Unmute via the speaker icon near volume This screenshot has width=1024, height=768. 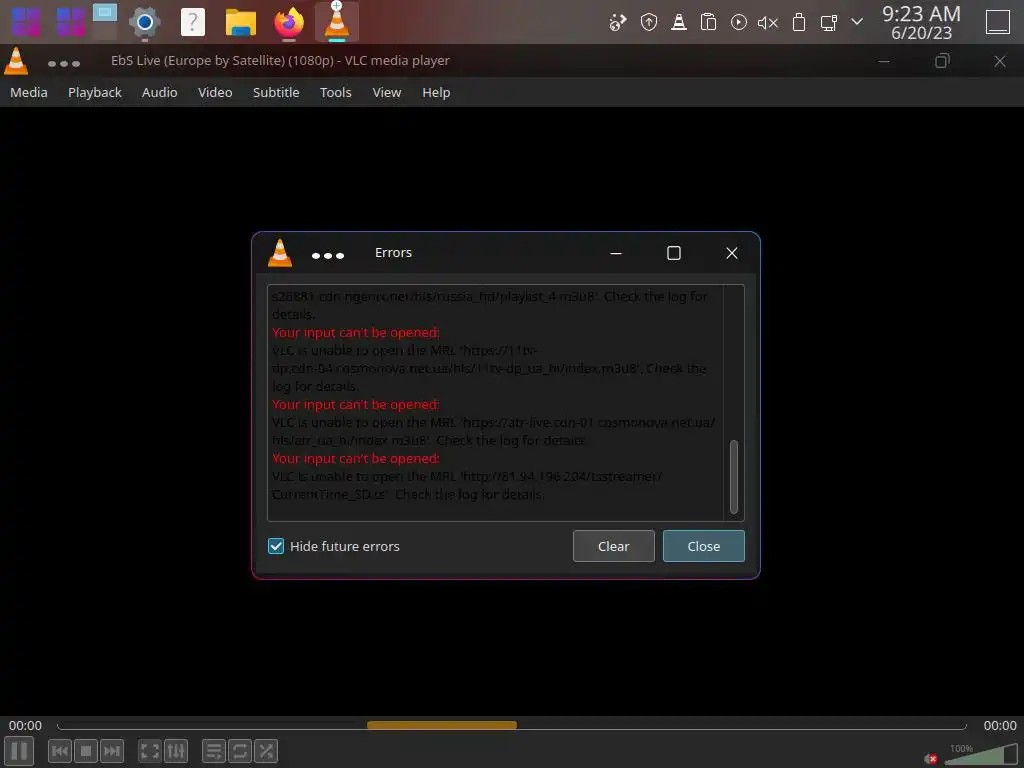tap(931, 758)
